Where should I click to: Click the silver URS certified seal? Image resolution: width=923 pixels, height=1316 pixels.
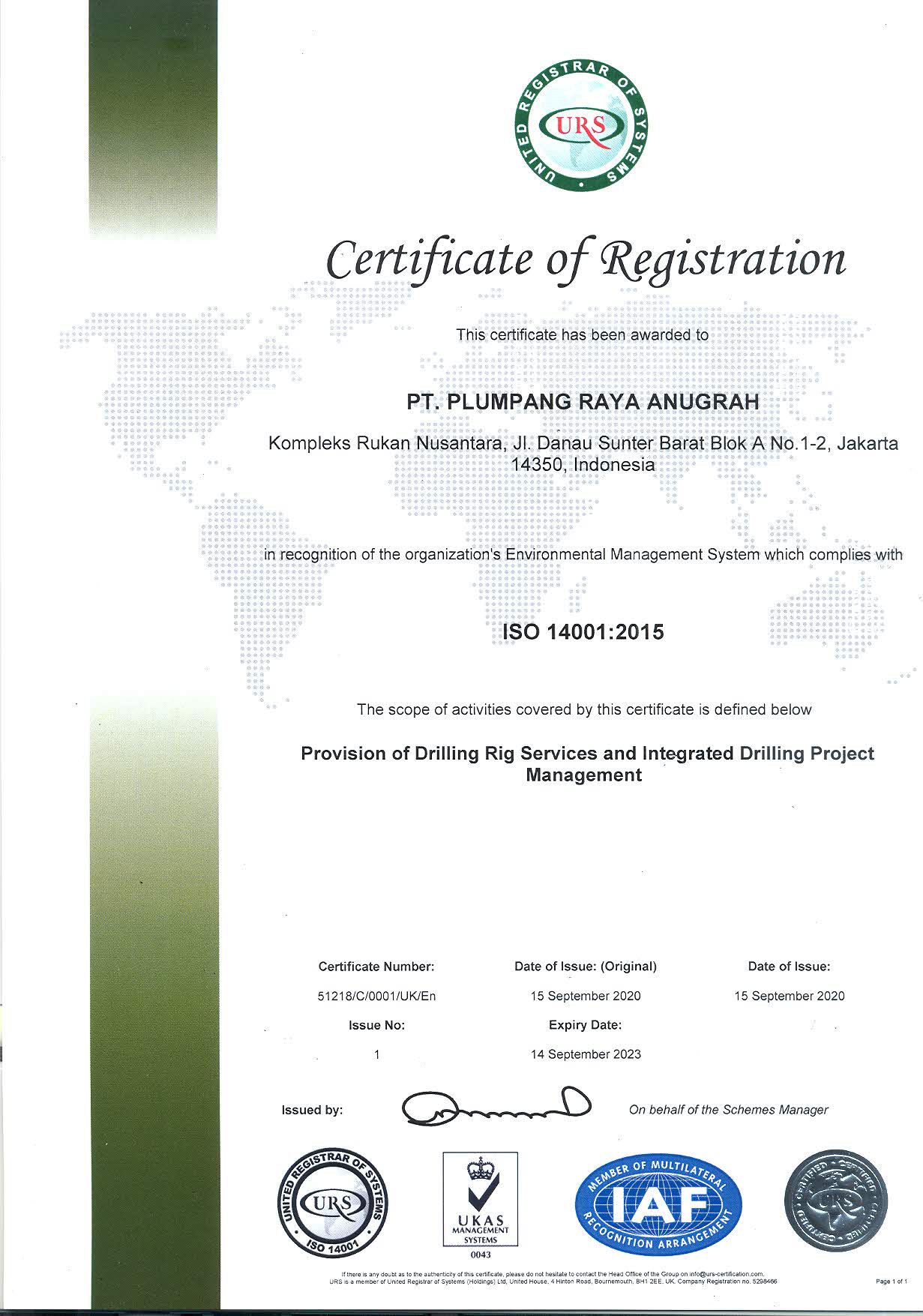click(835, 1203)
